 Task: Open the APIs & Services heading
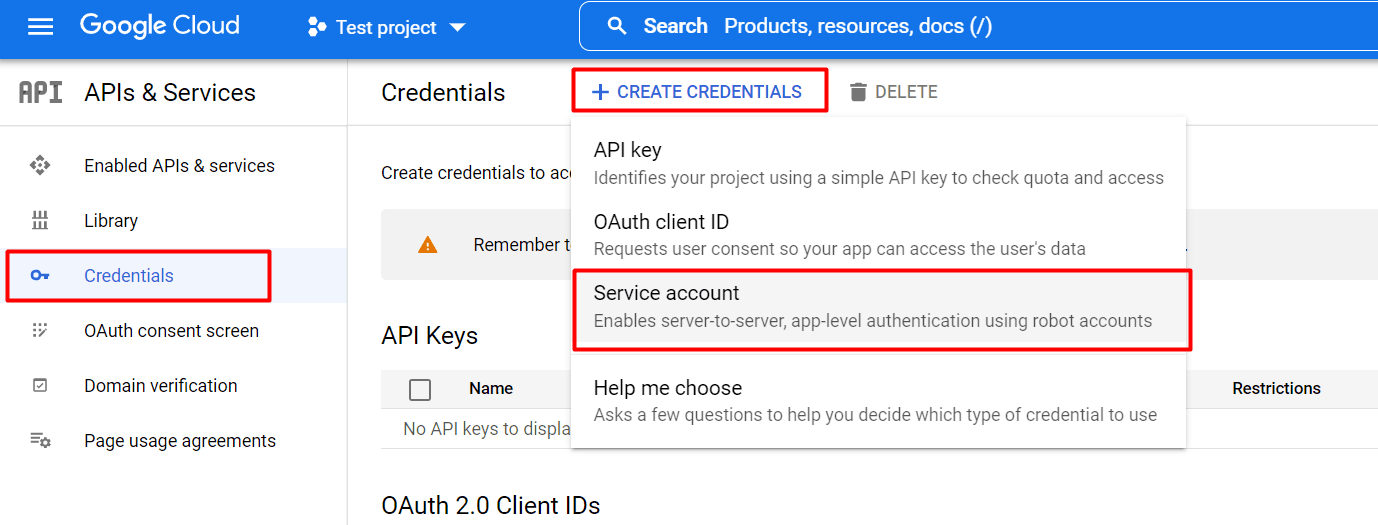point(170,93)
